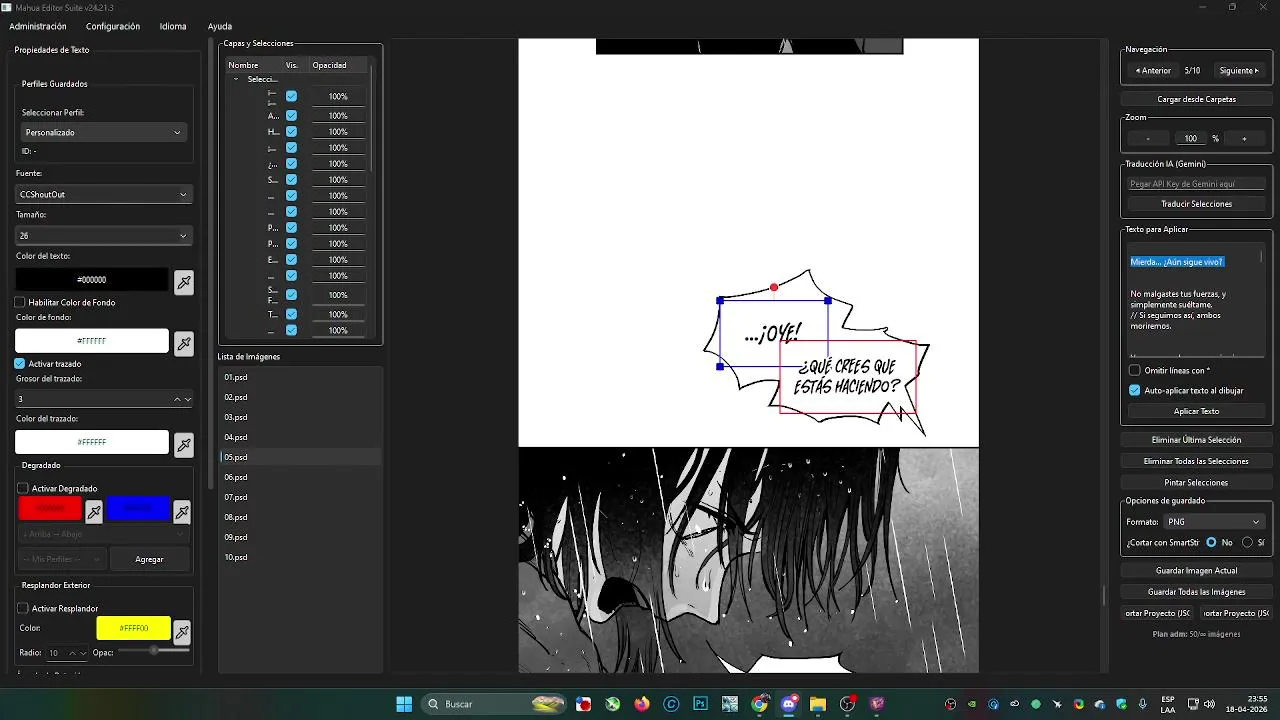1280x720 pixels.
Task: Pick text color with the eyedropper
Action: click(x=184, y=282)
